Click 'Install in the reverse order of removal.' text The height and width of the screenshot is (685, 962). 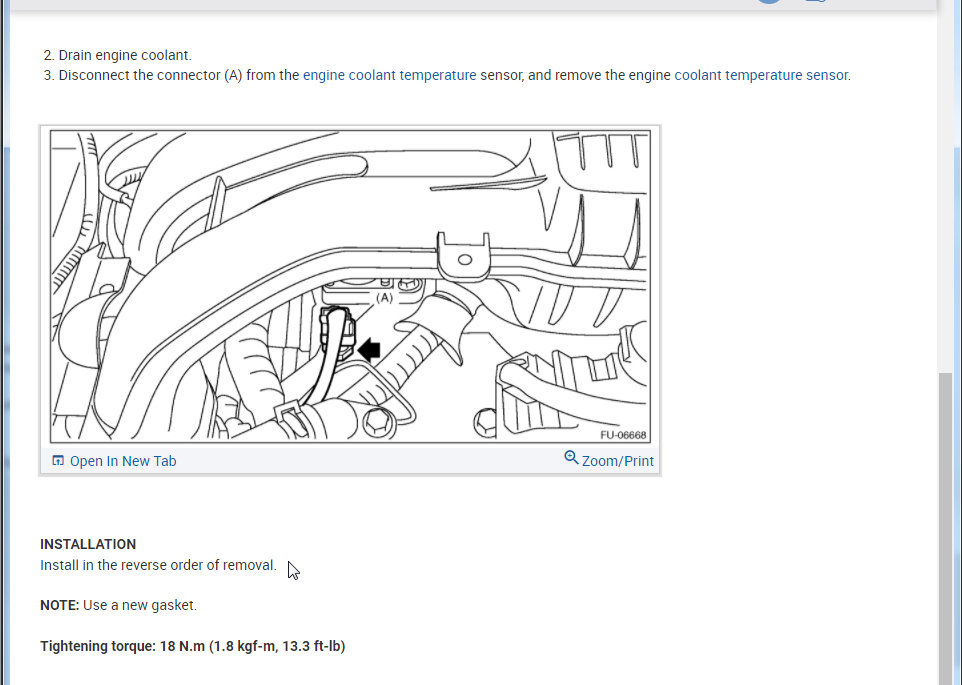click(x=158, y=565)
